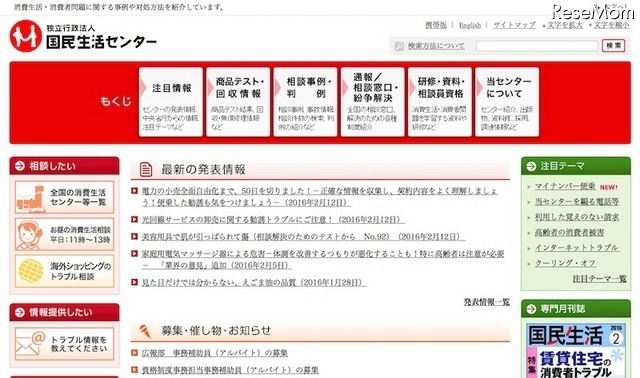The width and height of the screenshot is (640, 378).
Task: Open the 海外ショッピングのトラブル相談 banner
Action: point(64,271)
